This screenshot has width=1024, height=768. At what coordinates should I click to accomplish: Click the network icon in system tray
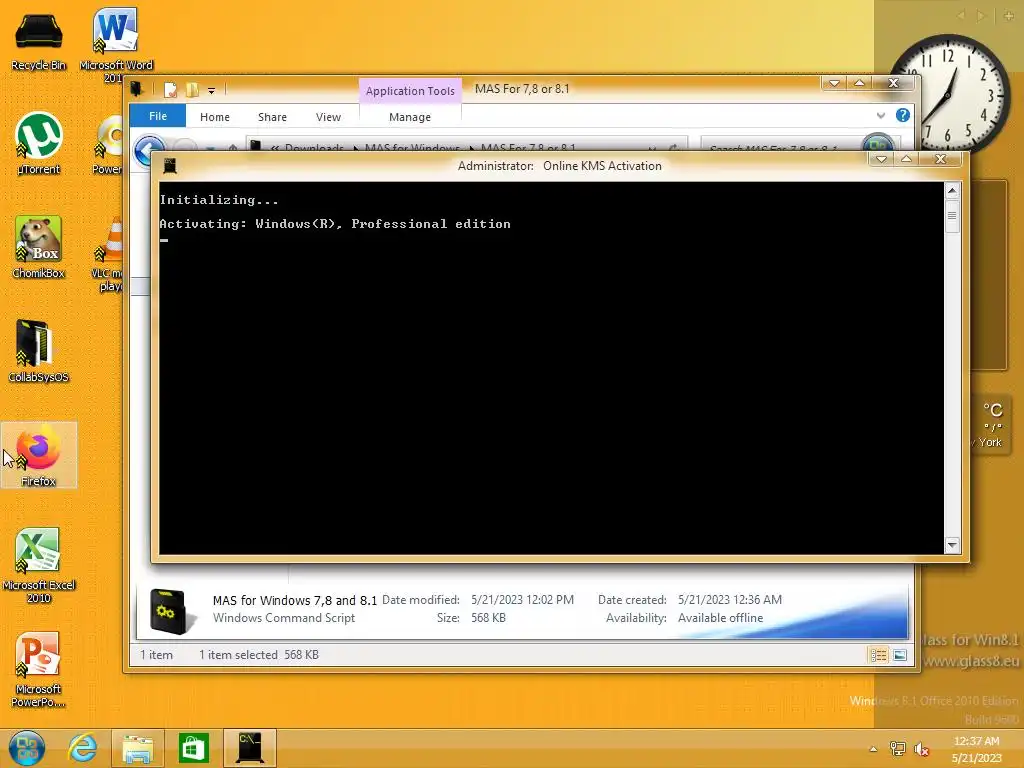[898, 749]
